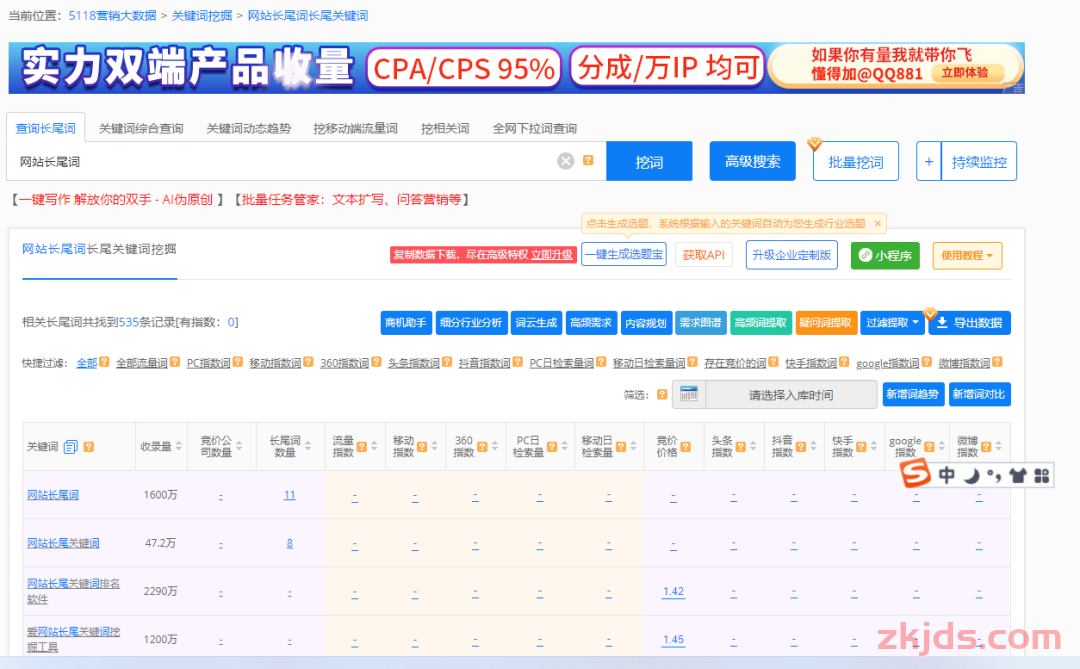Open help icon beside PC日检索量词 filter

coord(601,362)
